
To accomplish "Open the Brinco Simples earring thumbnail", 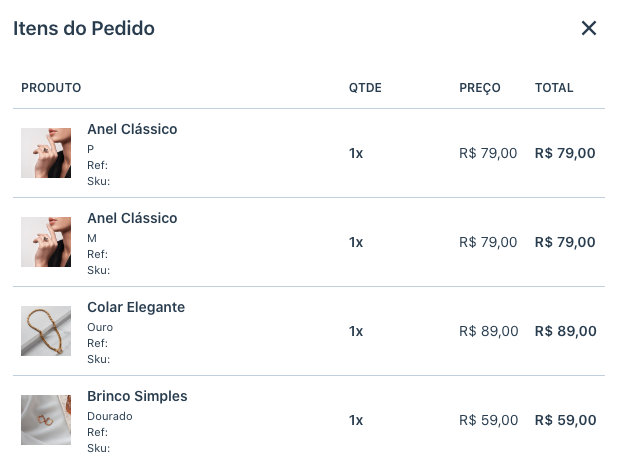I will (46, 420).
